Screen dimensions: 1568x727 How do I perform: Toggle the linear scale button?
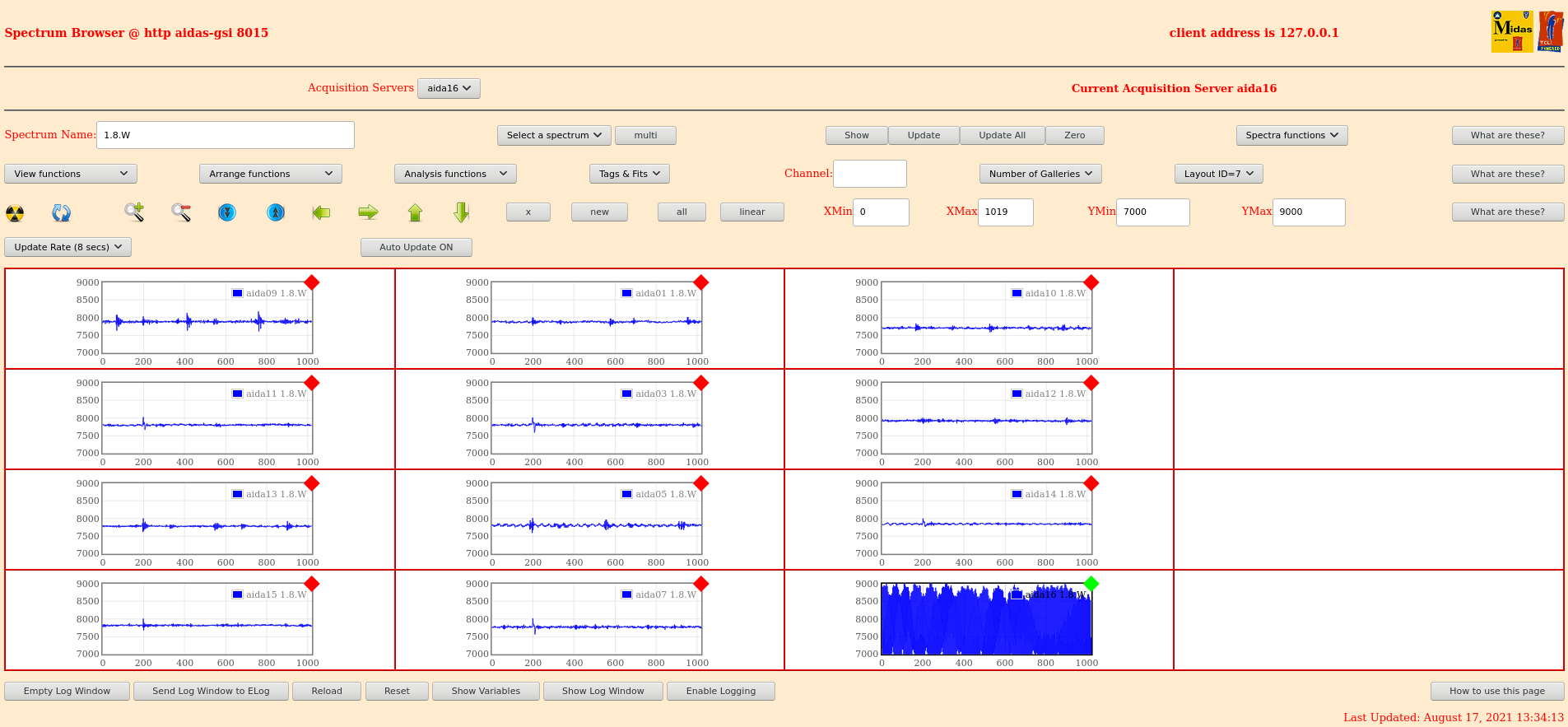(751, 212)
